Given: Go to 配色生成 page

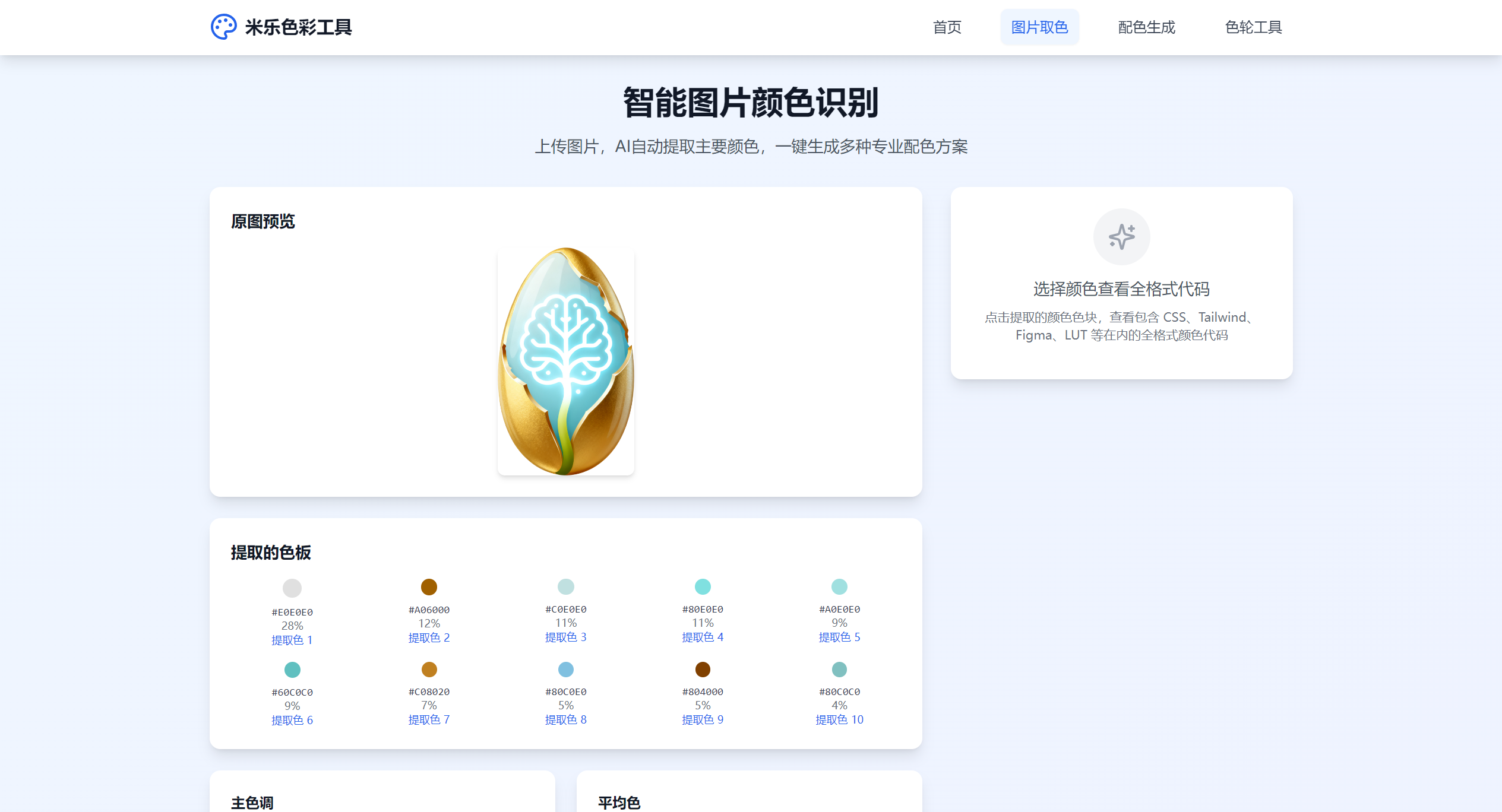Looking at the screenshot, I should pyautogui.click(x=1146, y=27).
